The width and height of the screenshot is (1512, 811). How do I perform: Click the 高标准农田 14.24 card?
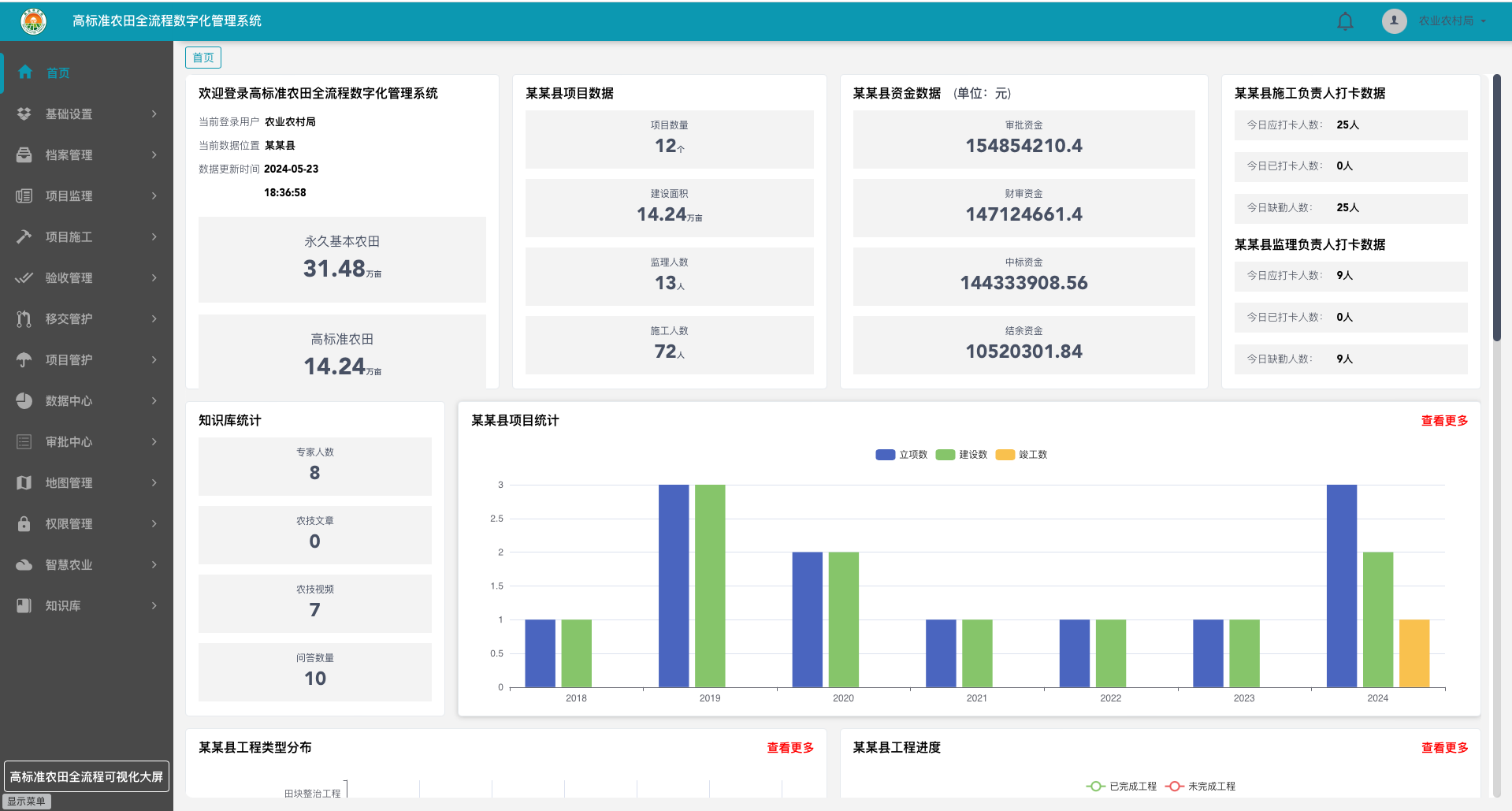click(x=342, y=352)
